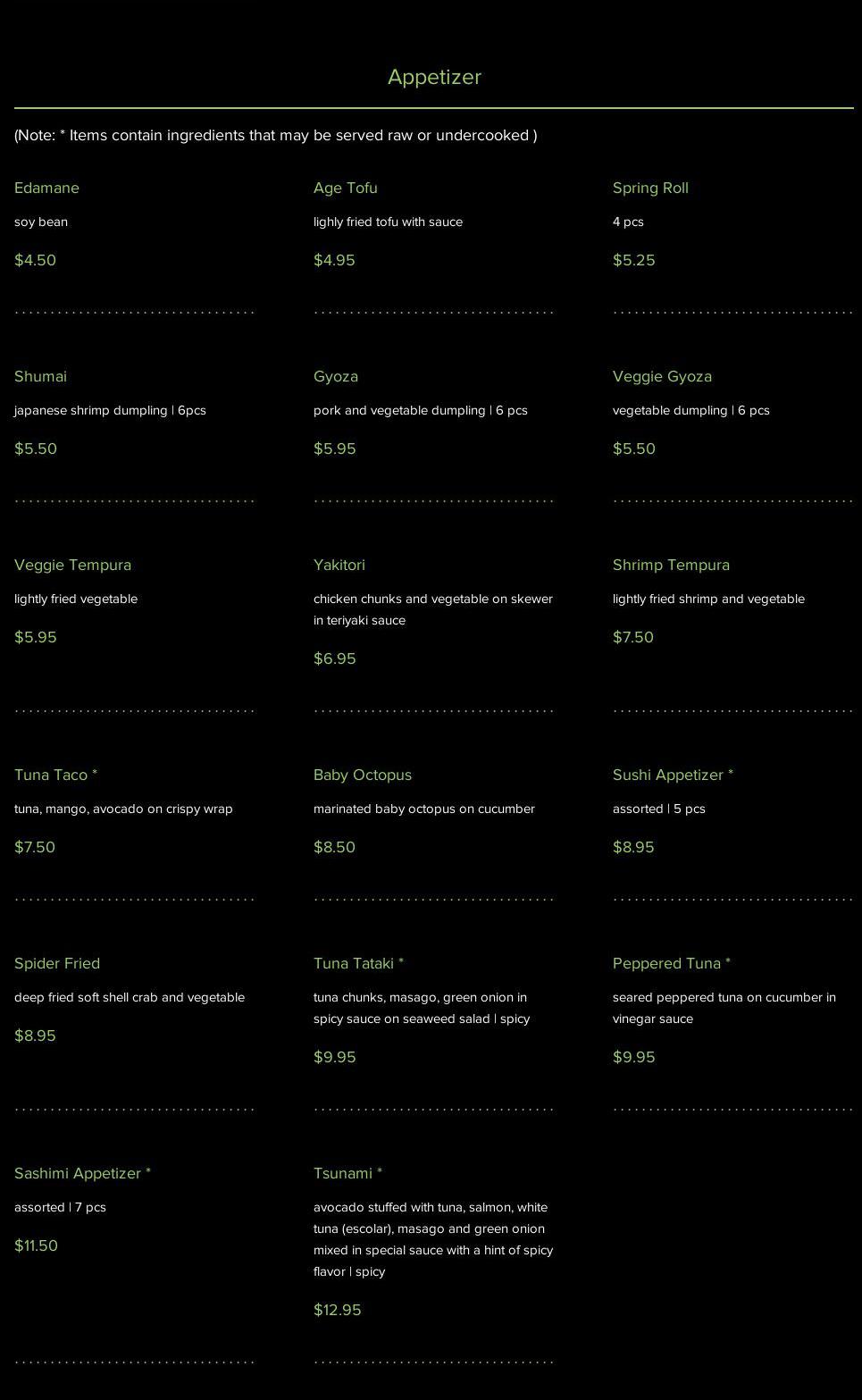862x1400 pixels.
Task: Click the $12.95 Tsunami price
Action: (x=337, y=1310)
